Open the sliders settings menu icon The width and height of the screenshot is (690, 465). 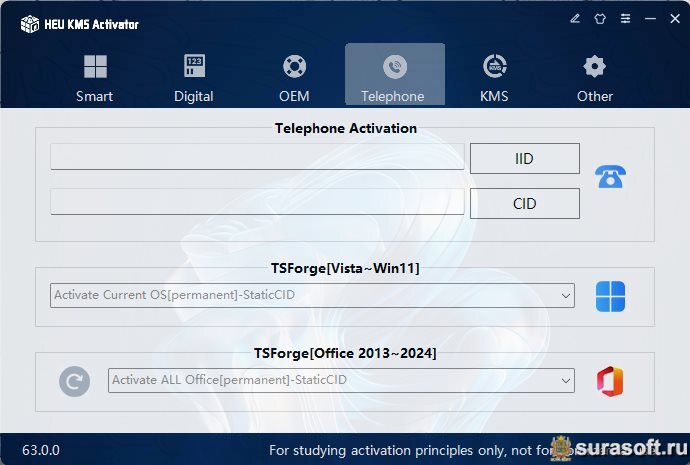(625, 18)
